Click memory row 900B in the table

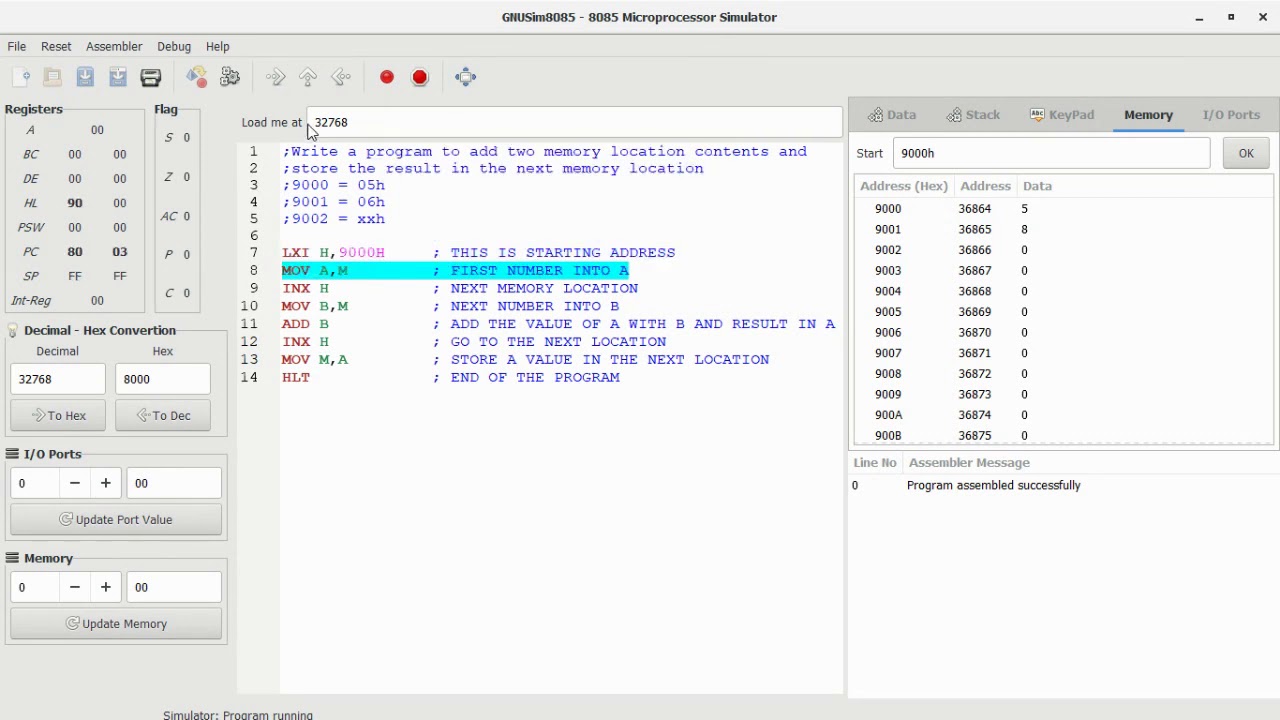click(1063, 435)
